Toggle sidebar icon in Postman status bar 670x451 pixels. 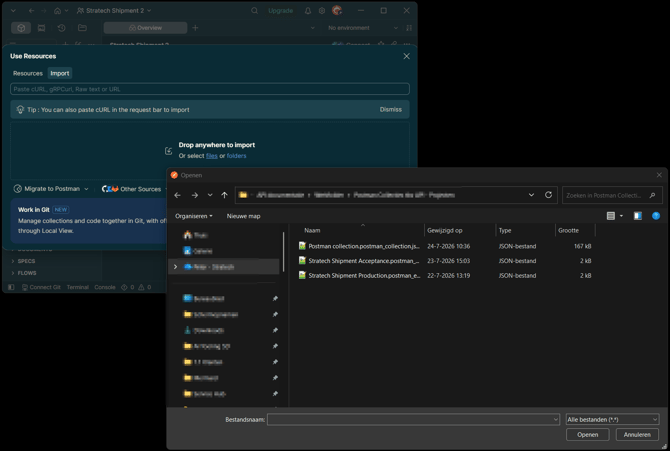click(11, 287)
